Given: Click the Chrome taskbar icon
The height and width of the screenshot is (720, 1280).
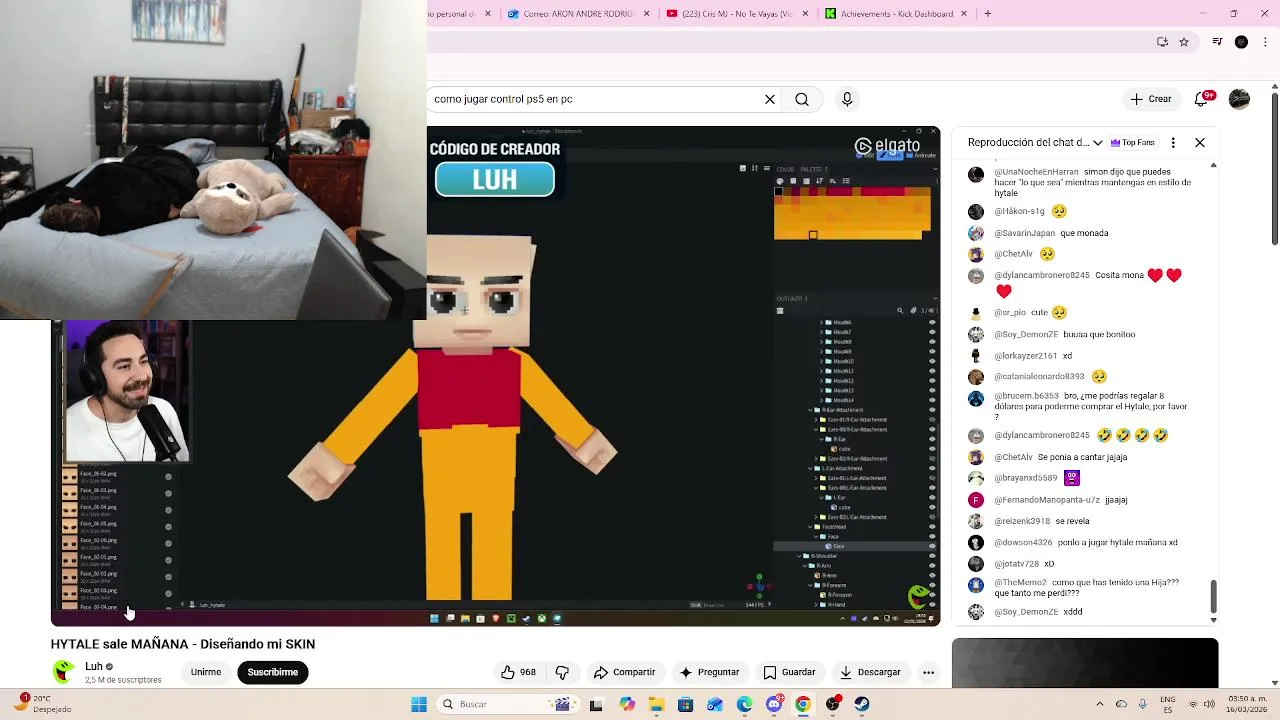Looking at the screenshot, I should [x=803, y=704].
